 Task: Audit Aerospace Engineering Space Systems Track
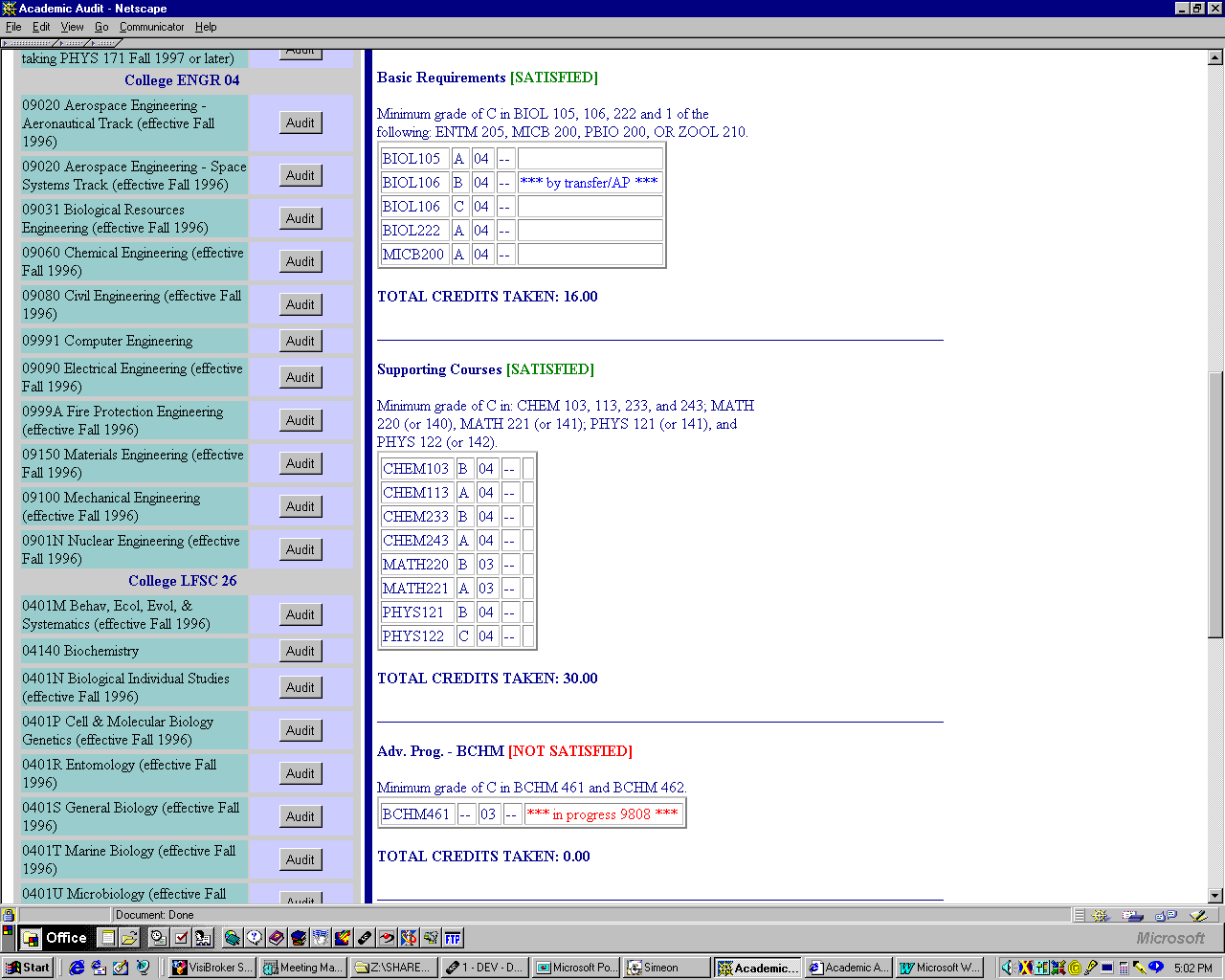(x=301, y=175)
